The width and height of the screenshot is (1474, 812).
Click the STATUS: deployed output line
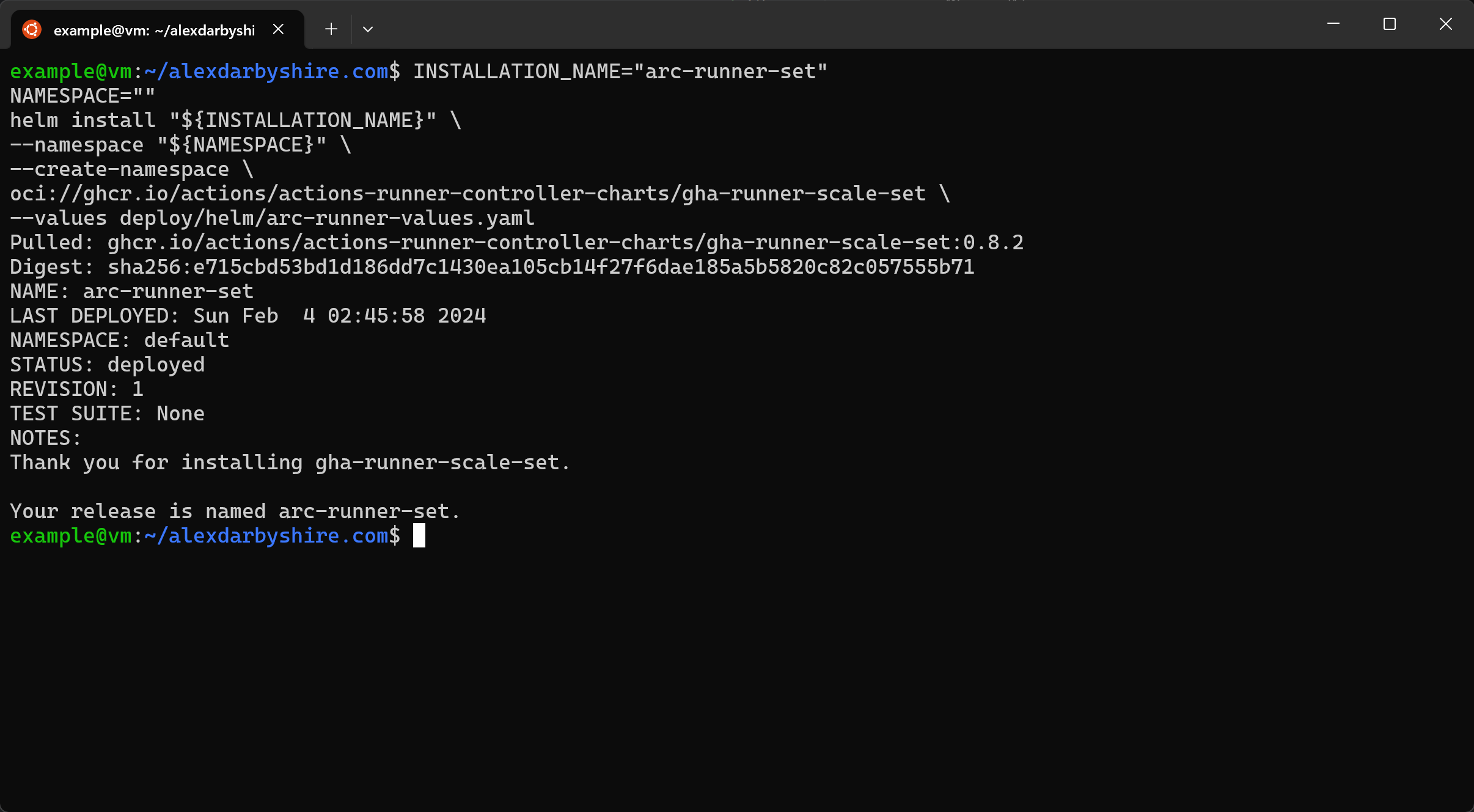pyautogui.click(x=108, y=365)
